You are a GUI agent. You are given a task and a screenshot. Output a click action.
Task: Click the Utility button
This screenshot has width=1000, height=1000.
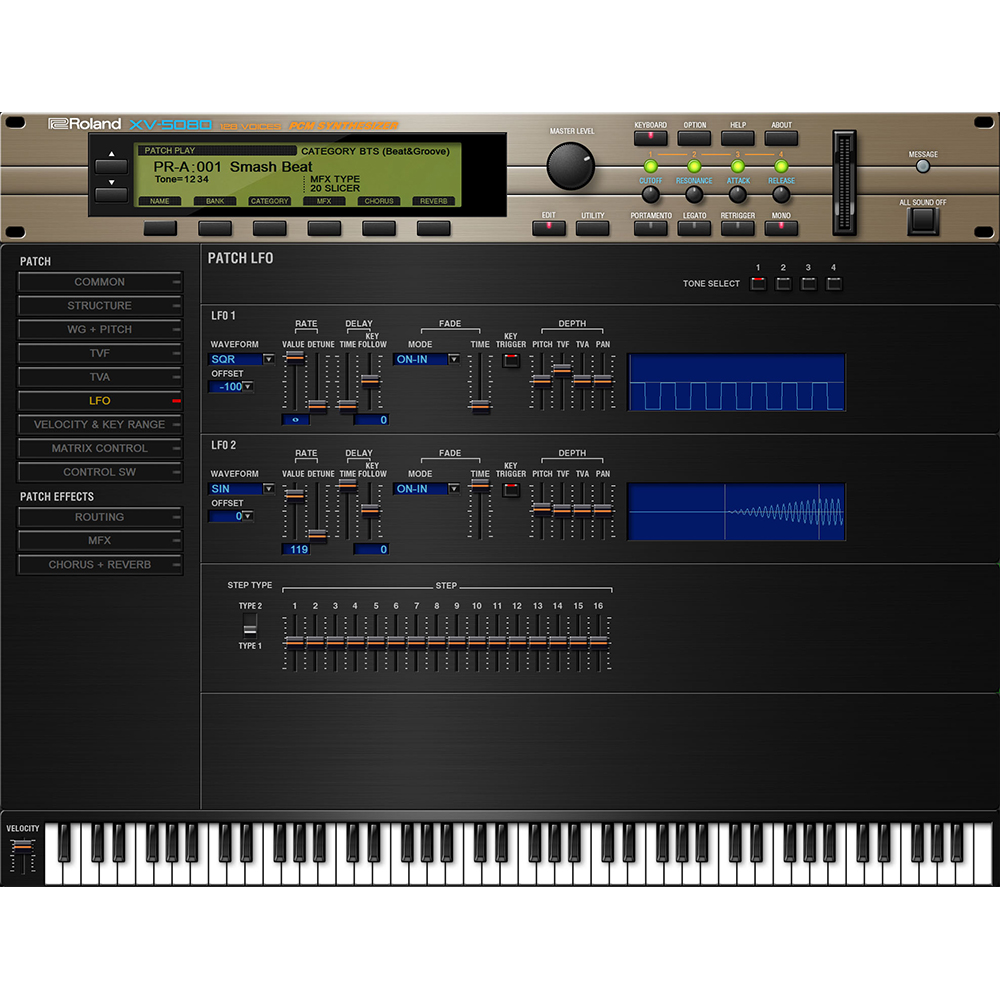[x=592, y=228]
